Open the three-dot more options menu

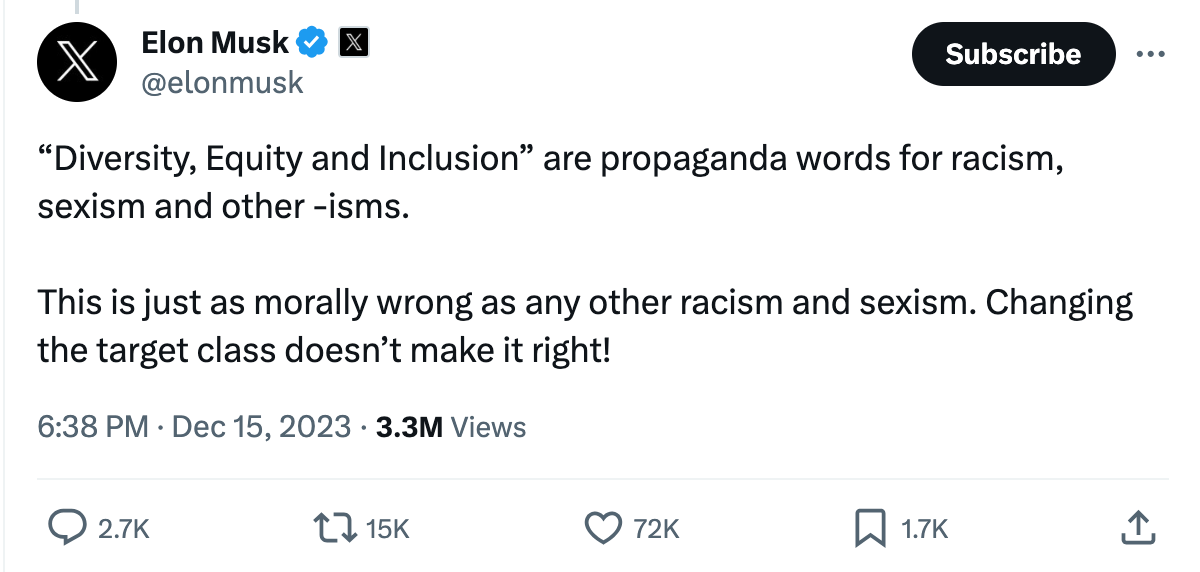[1151, 53]
